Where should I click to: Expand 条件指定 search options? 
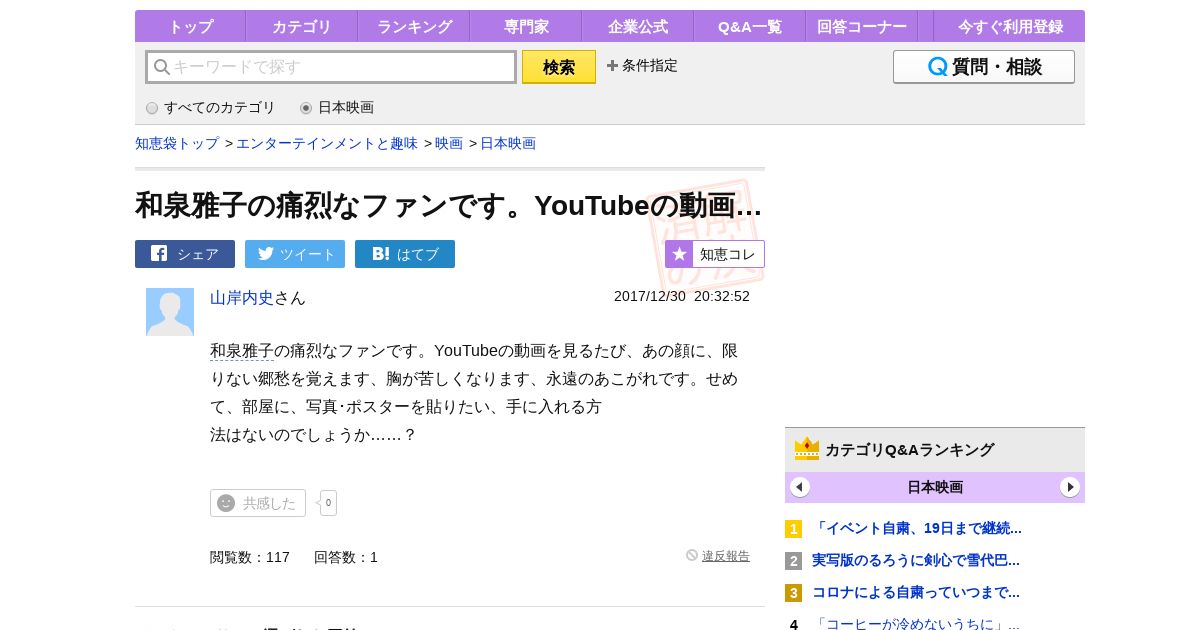click(642, 66)
